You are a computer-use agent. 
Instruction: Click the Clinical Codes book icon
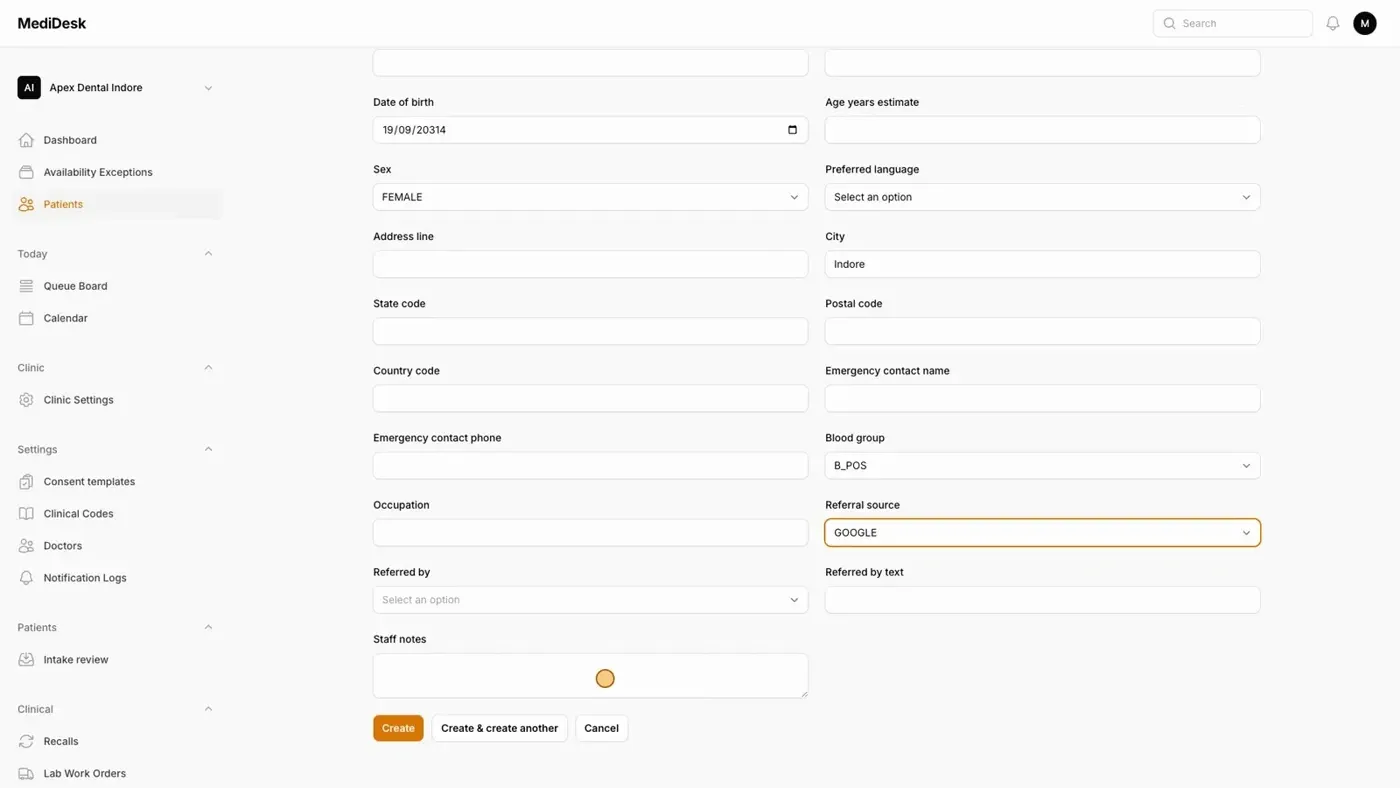pos(26,514)
